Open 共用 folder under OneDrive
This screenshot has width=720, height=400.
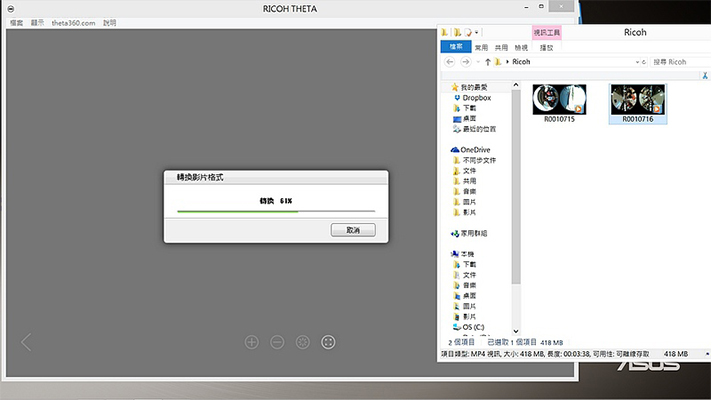469,181
